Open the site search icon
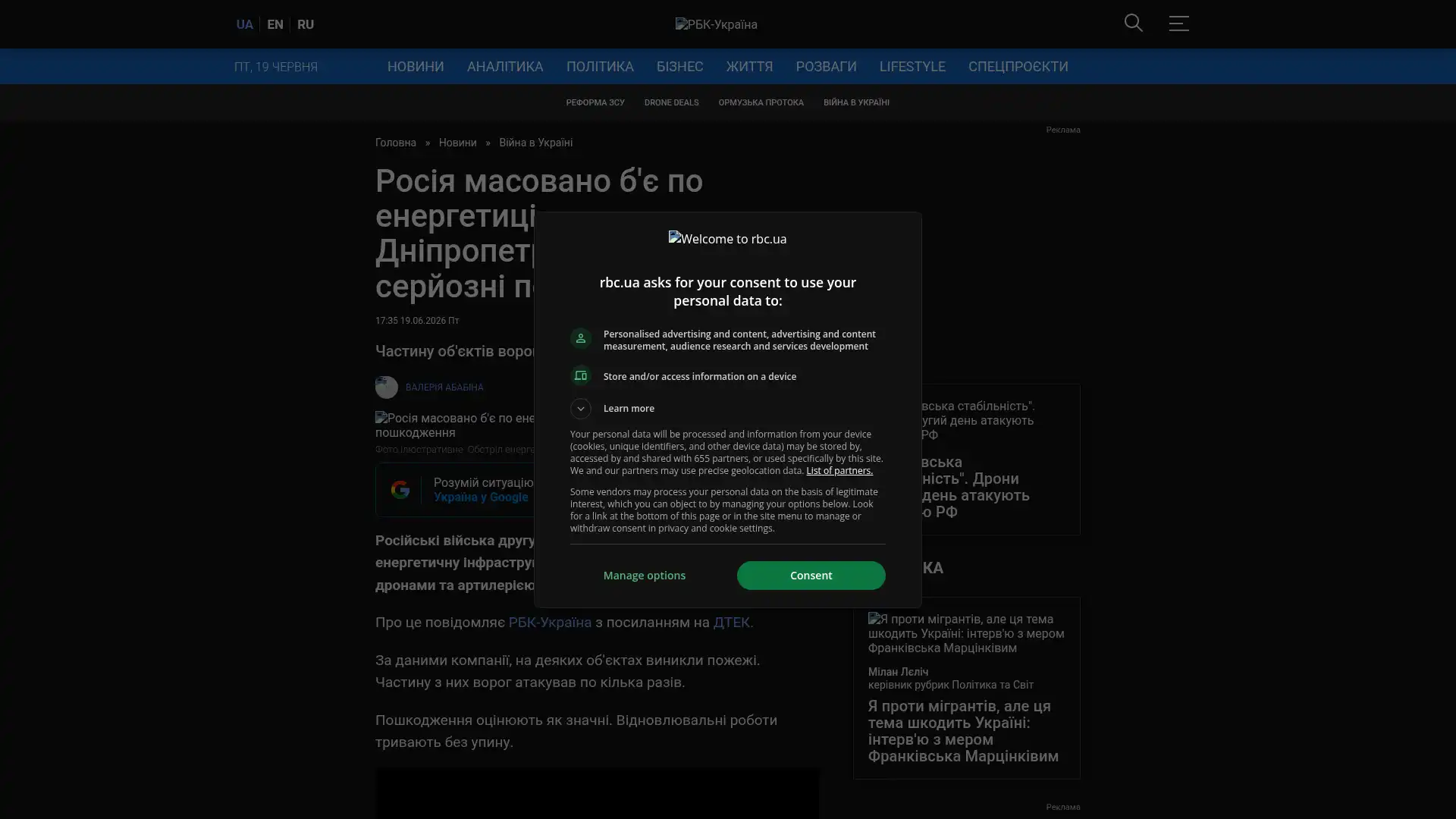The height and width of the screenshot is (819, 1456). [x=1133, y=24]
